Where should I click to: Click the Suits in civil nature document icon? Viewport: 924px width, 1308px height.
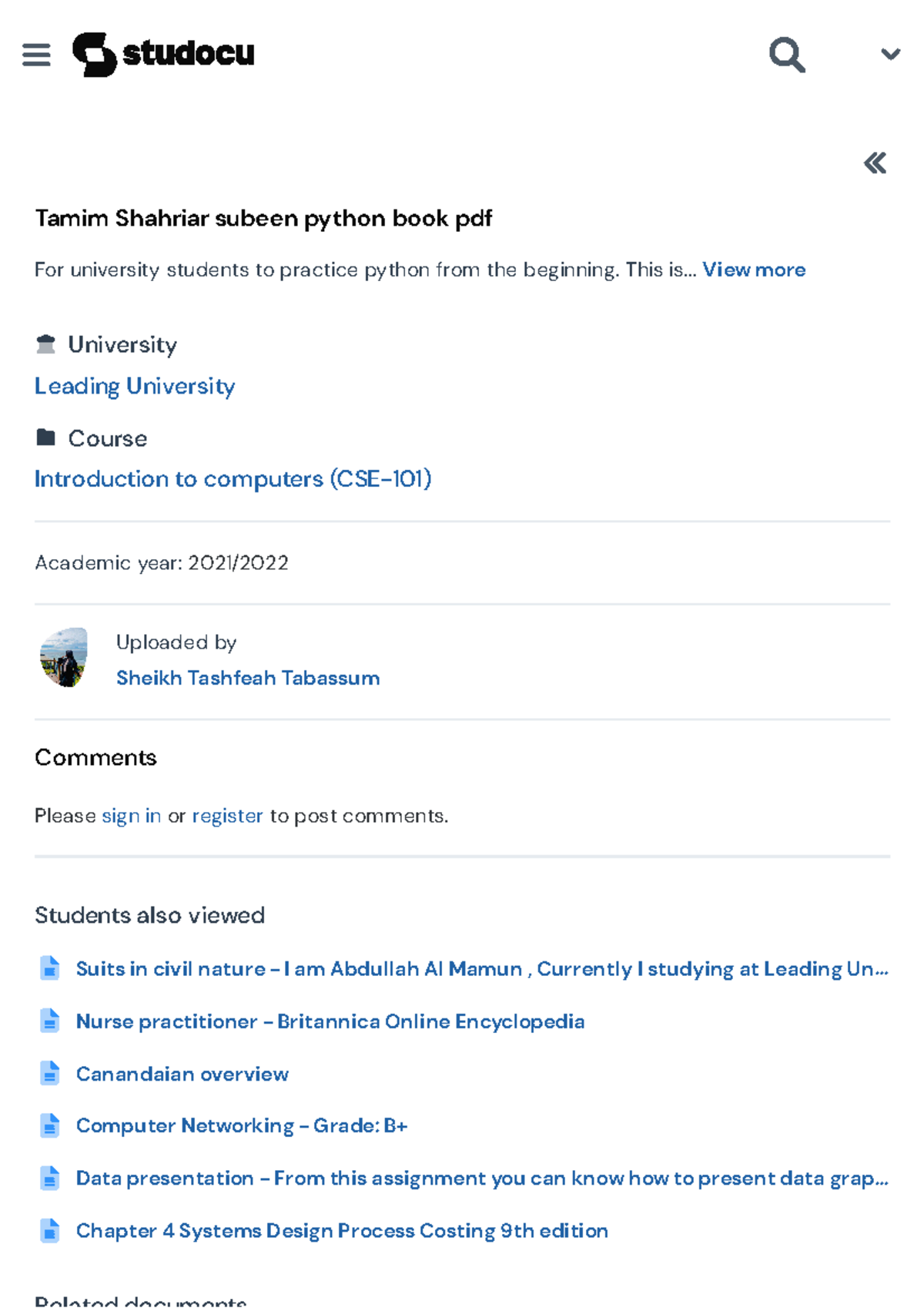(50, 968)
